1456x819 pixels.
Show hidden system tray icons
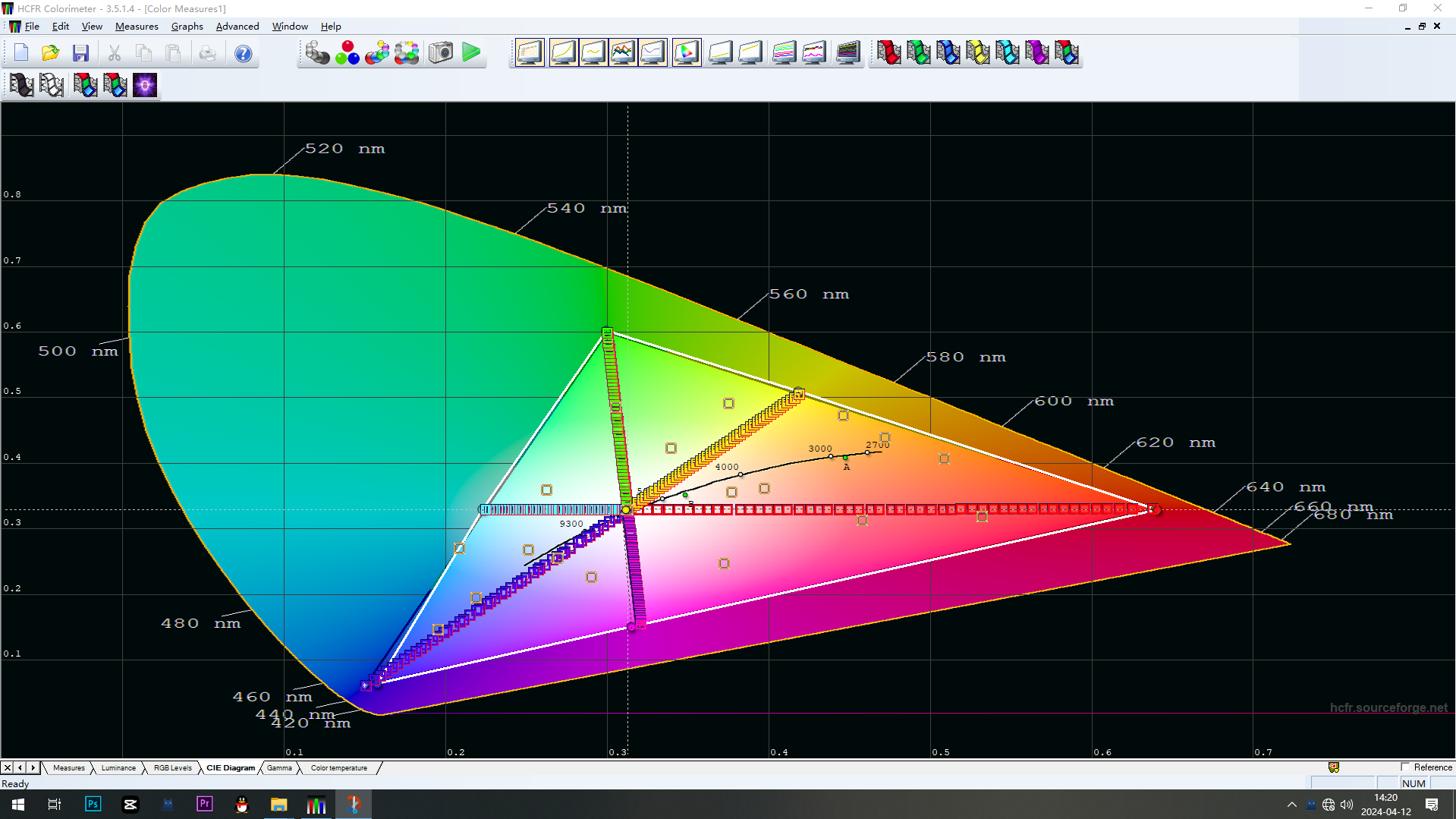(x=1292, y=805)
